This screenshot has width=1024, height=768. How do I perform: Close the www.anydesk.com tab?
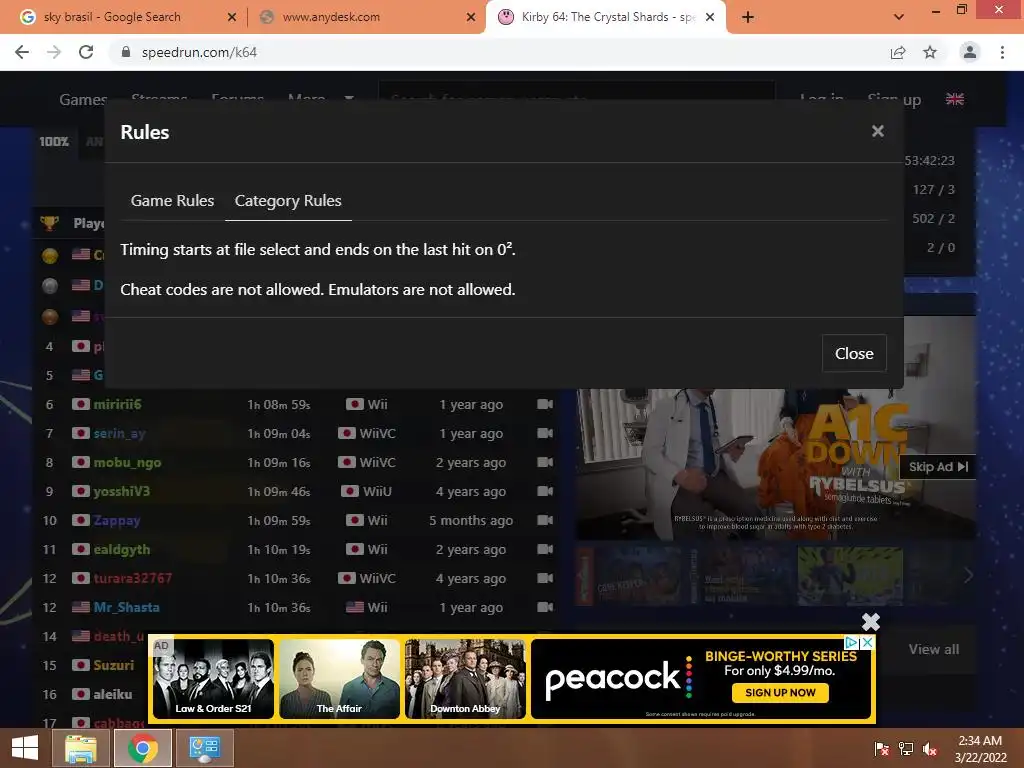[x=470, y=17]
